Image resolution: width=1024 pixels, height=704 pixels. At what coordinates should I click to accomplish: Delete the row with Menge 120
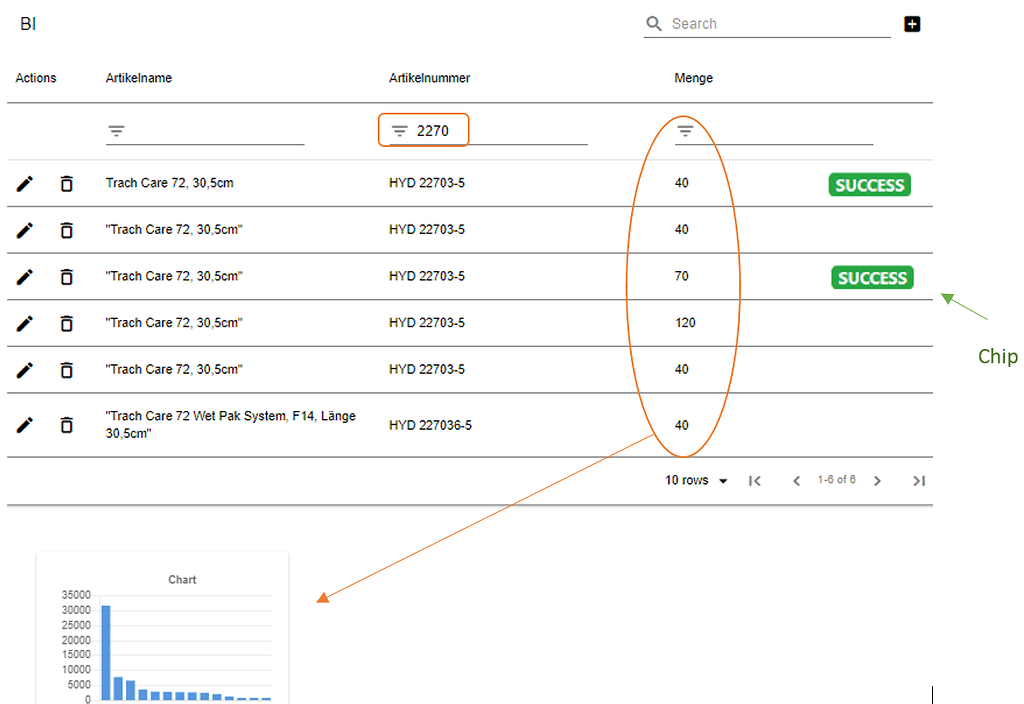pyautogui.click(x=66, y=323)
